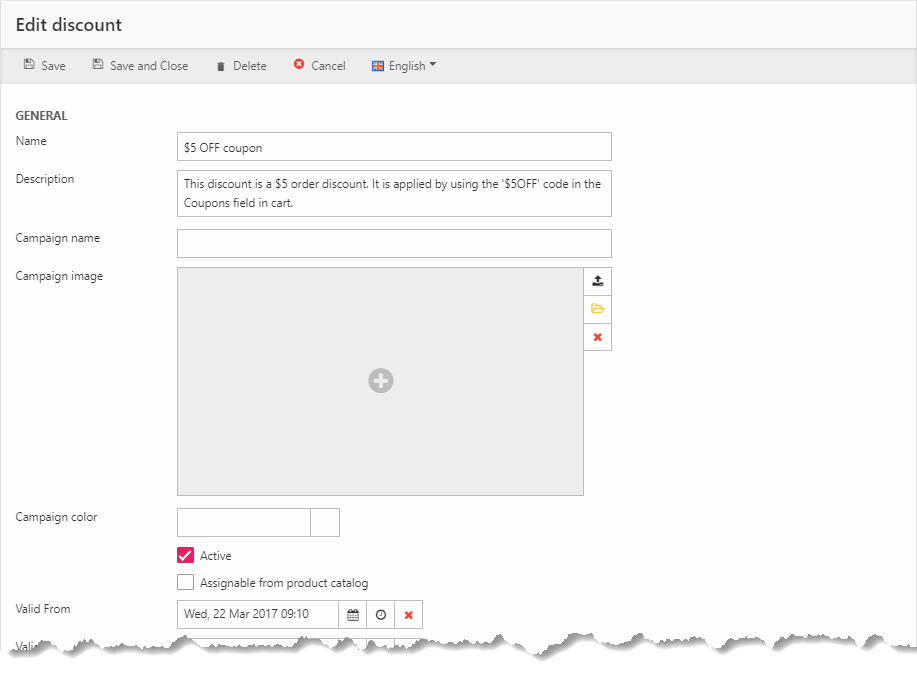
Task: Click the Campaign color swatch box
Action: click(x=325, y=523)
